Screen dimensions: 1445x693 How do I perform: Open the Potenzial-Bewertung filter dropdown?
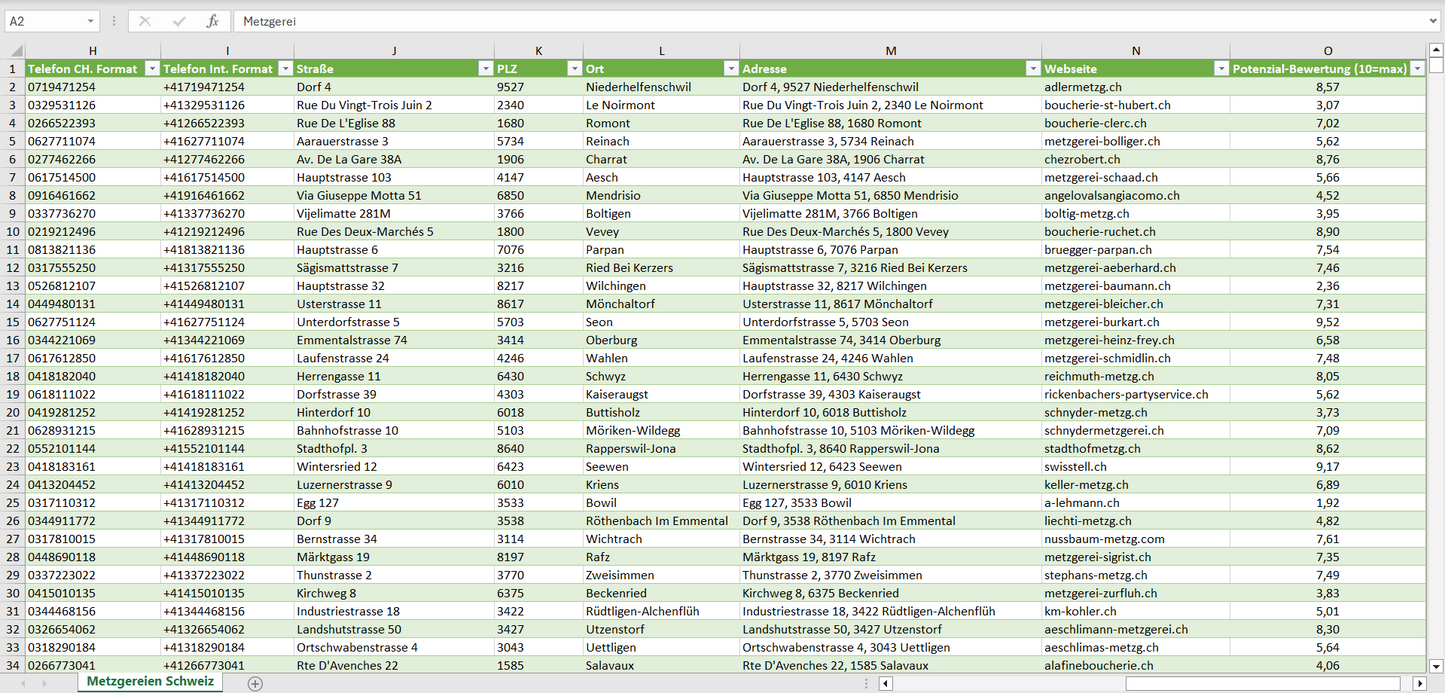(x=1417, y=69)
